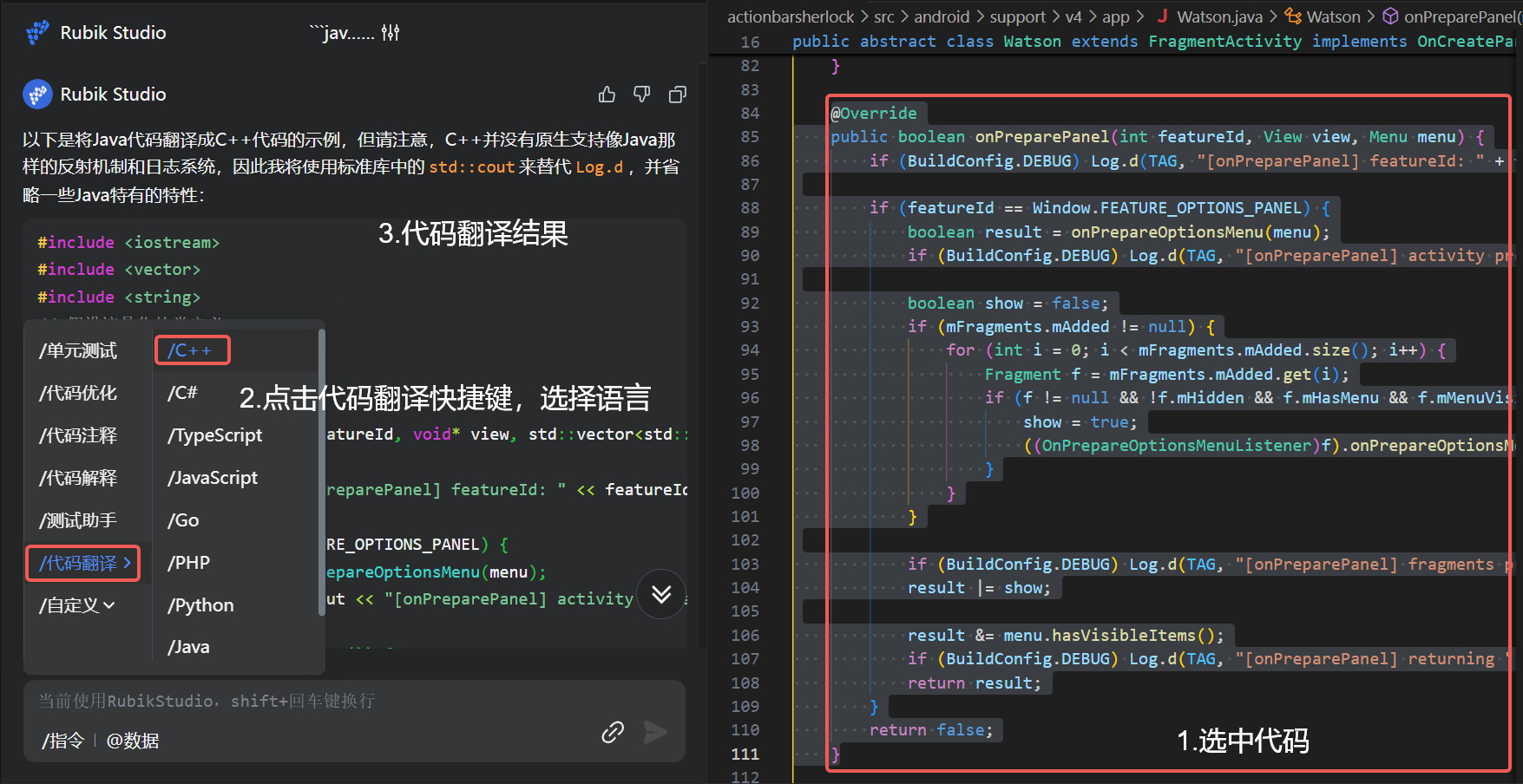This screenshot has height=784, width=1523.
Task: Click 'show = true;' on line 97
Action: click(1080, 422)
